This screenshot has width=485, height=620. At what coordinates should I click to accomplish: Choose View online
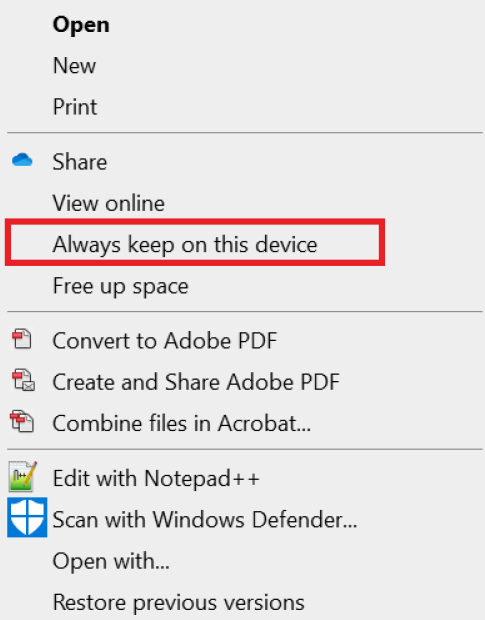pyautogui.click(x=109, y=203)
